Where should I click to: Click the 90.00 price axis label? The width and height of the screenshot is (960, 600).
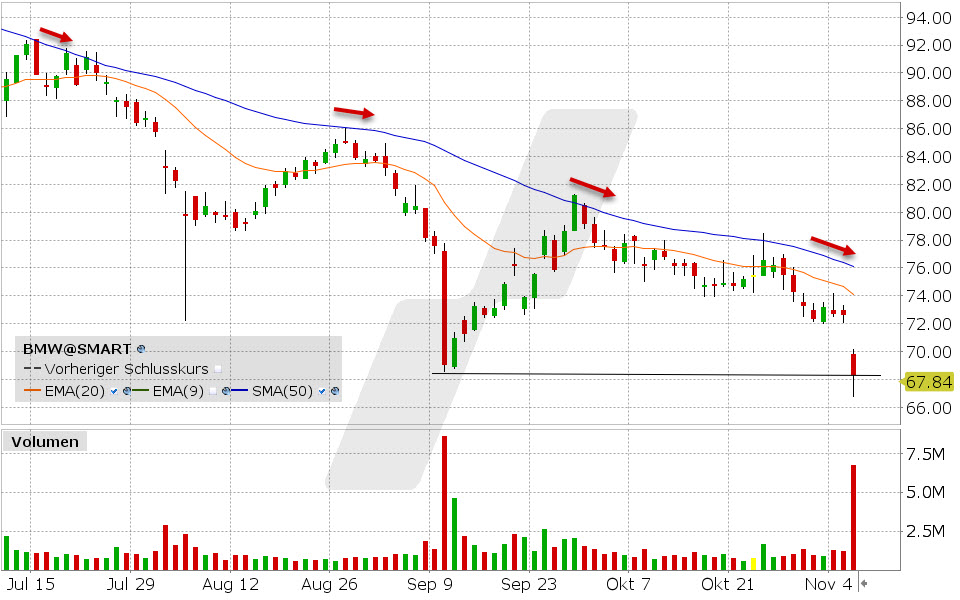pyautogui.click(x=929, y=73)
